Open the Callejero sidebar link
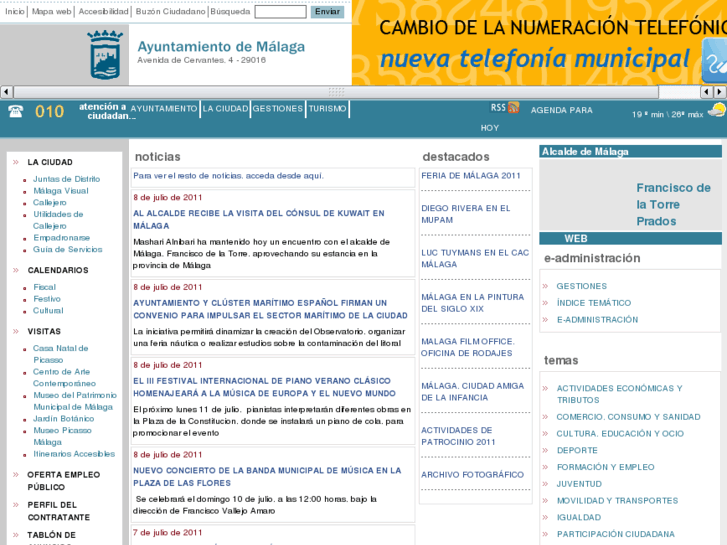727x545 pixels. (x=50, y=203)
